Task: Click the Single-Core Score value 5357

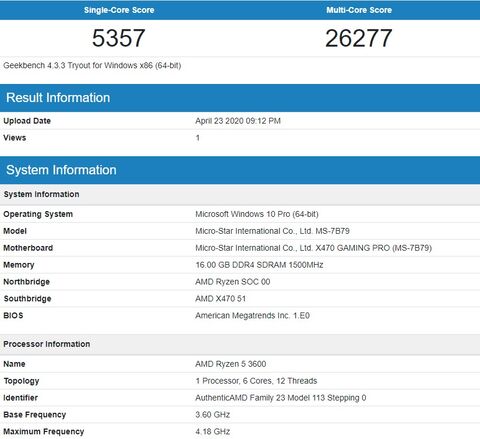Action: (x=118, y=38)
